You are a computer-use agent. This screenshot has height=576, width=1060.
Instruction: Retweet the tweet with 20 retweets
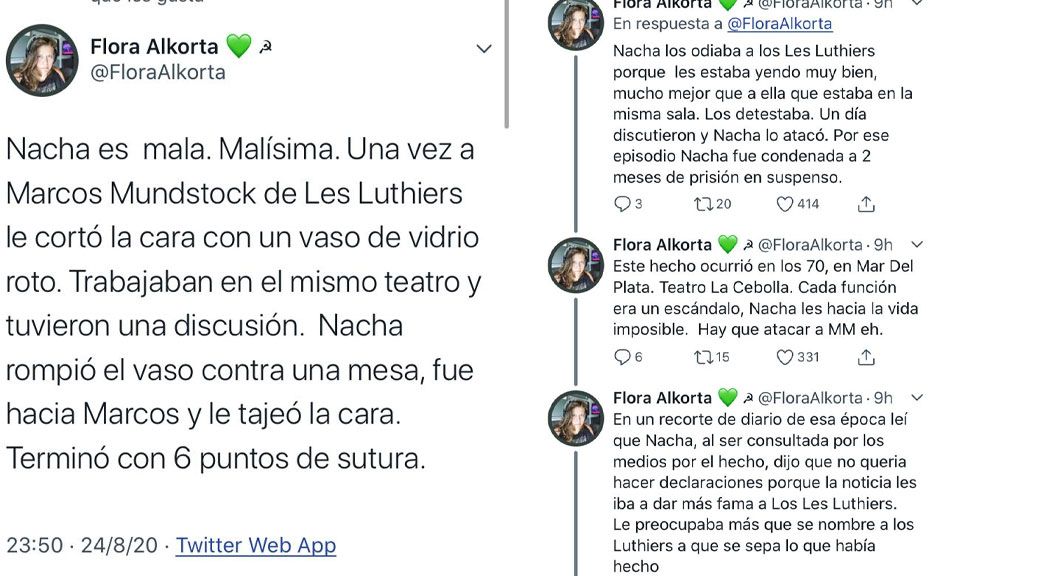pyautogui.click(x=705, y=204)
